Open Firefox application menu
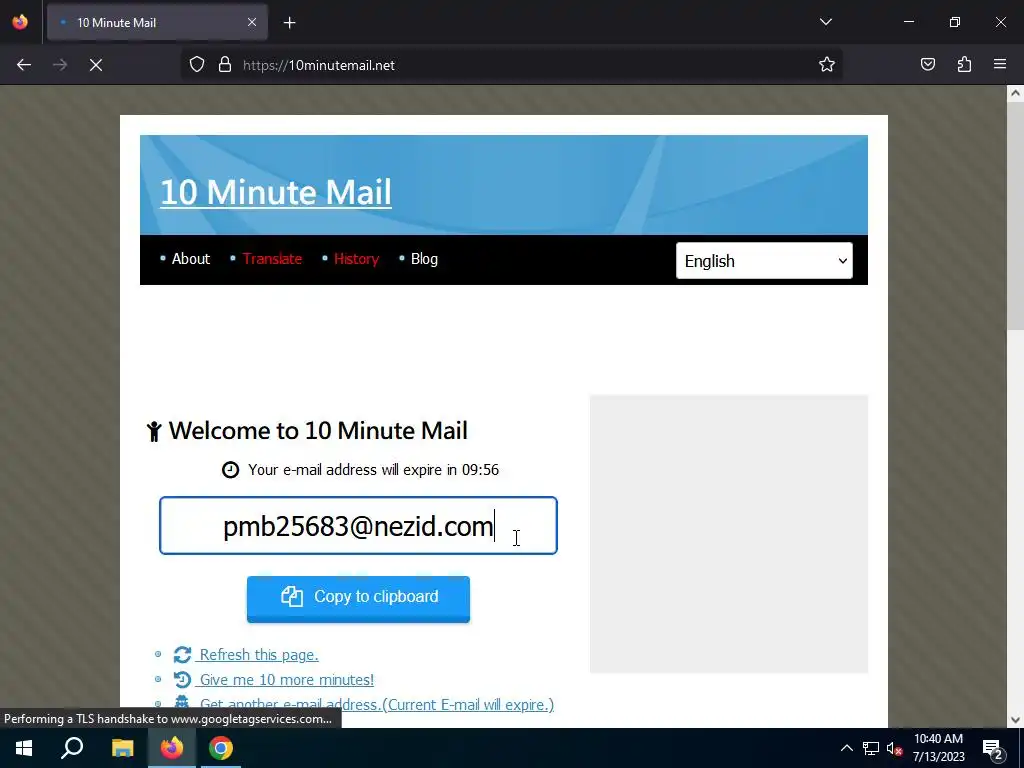 (x=1000, y=64)
